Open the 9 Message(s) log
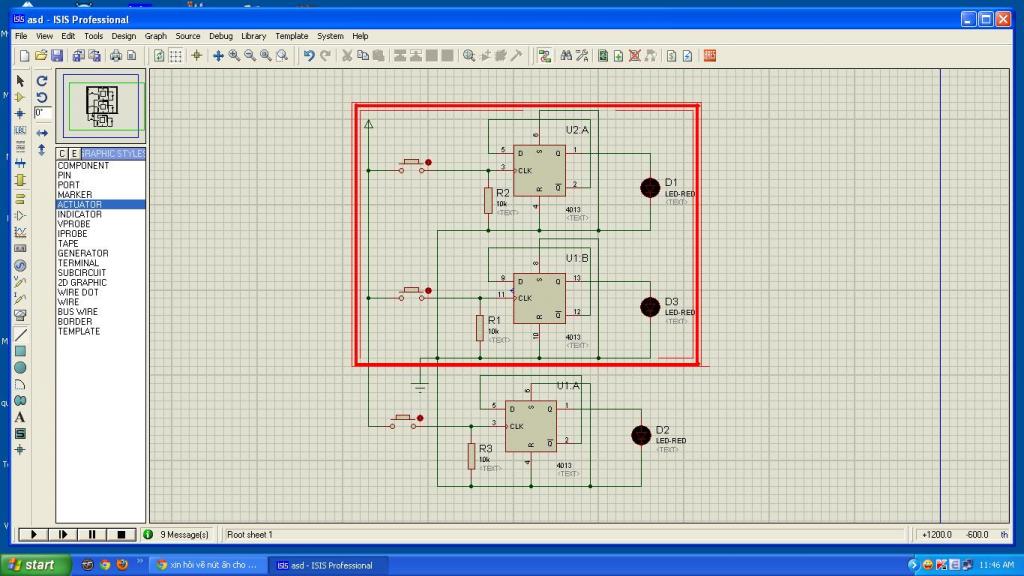This screenshot has width=1024, height=576. tap(178, 535)
